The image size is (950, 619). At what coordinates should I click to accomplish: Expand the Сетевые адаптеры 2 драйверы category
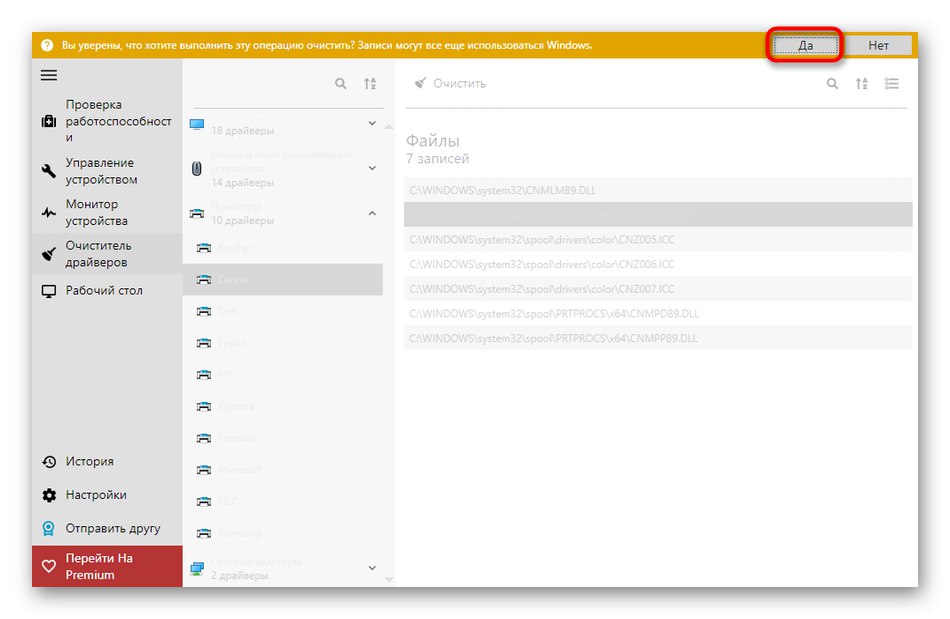click(x=372, y=568)
